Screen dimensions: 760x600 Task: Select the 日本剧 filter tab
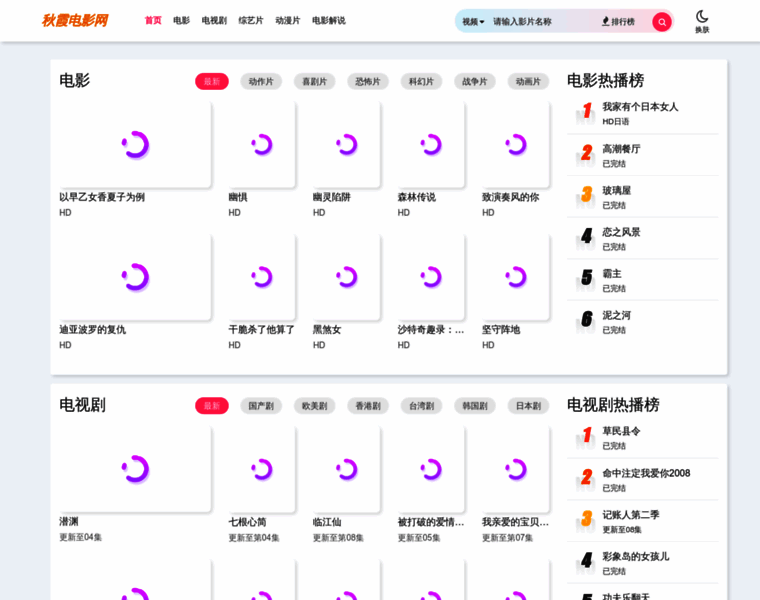tap(528, 406)
